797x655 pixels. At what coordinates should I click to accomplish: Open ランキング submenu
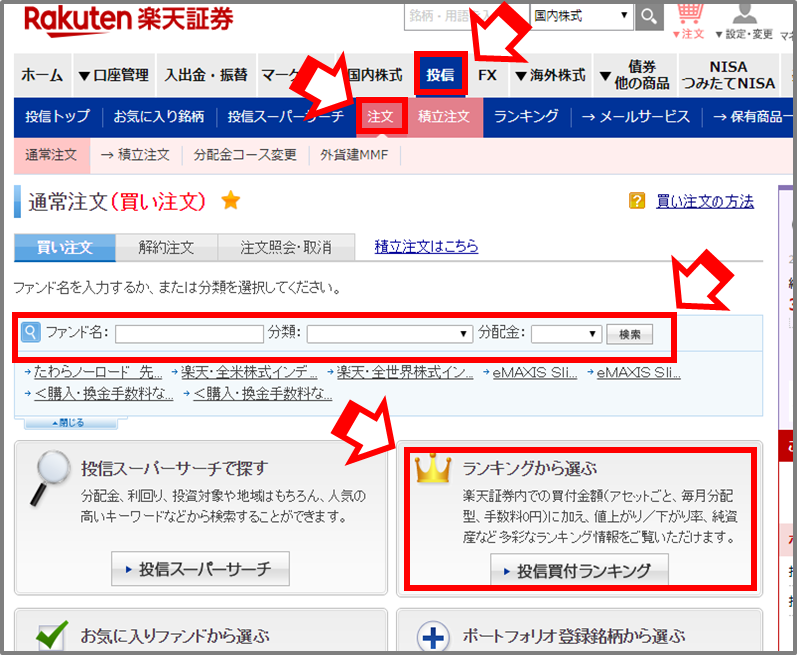click(526, 117)
